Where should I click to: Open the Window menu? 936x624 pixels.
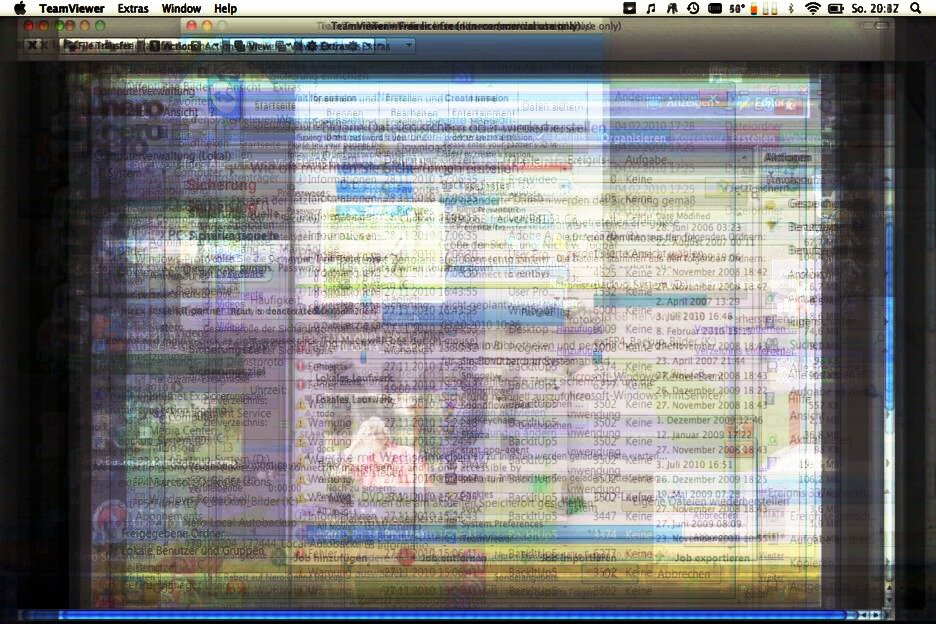181,8
